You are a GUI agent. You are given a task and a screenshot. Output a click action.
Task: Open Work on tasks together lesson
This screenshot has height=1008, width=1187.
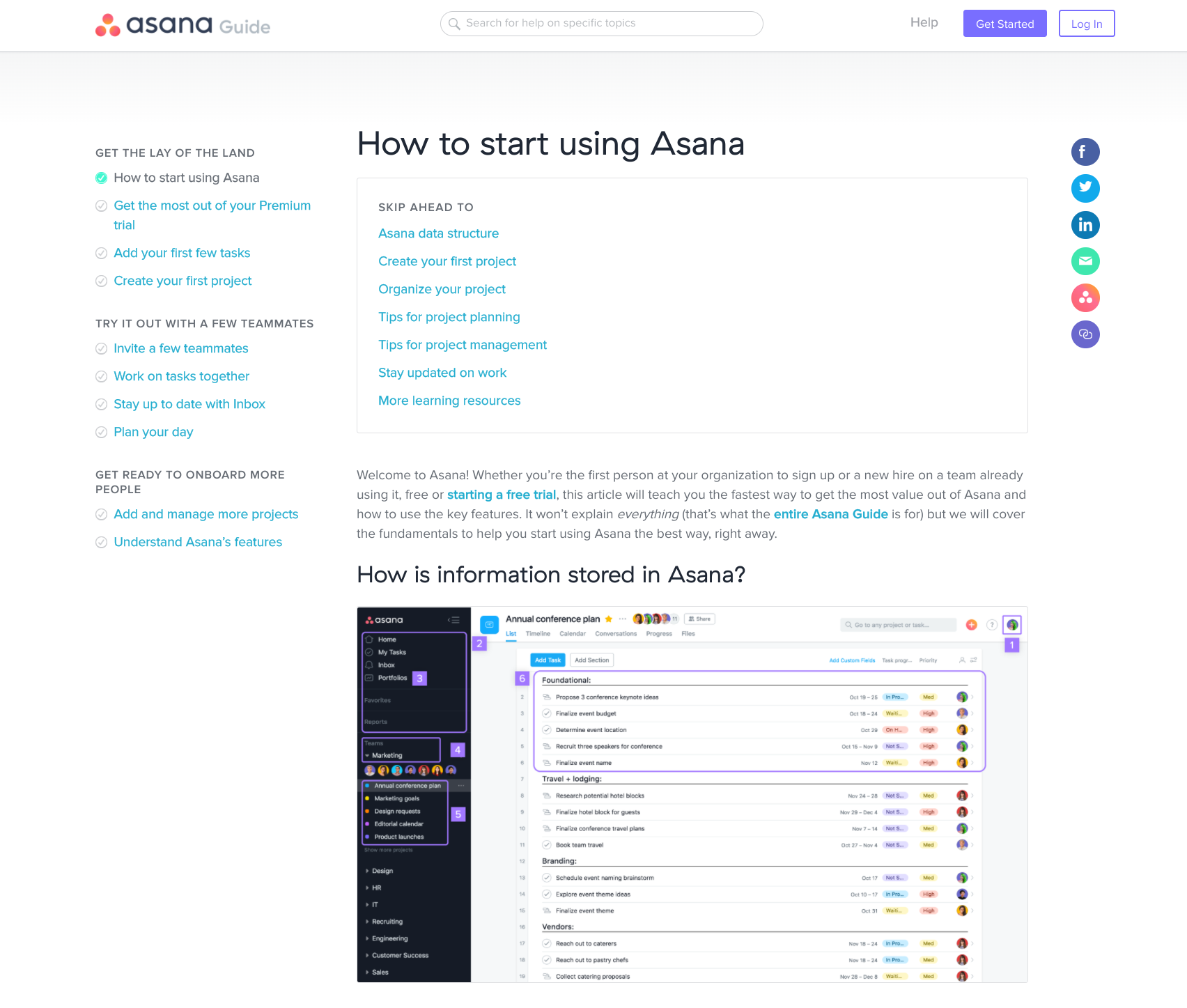tap(181, 376)
